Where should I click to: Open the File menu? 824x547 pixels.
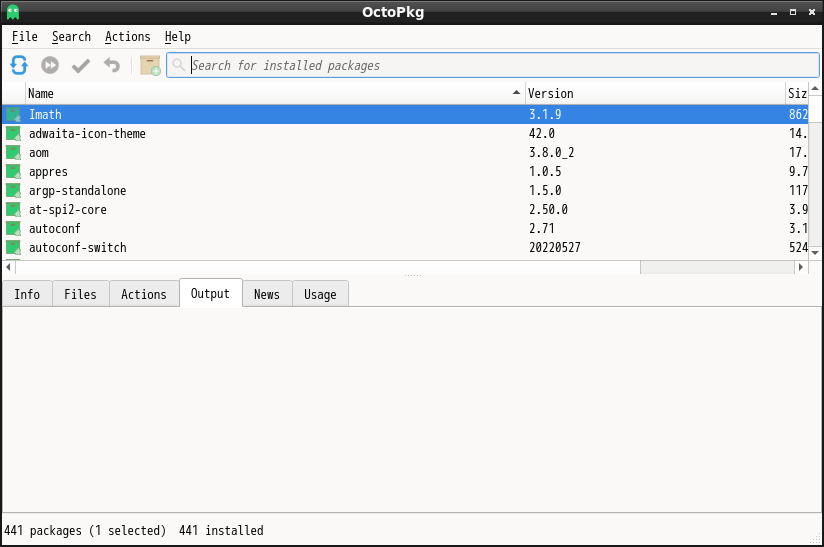[25, 37]
